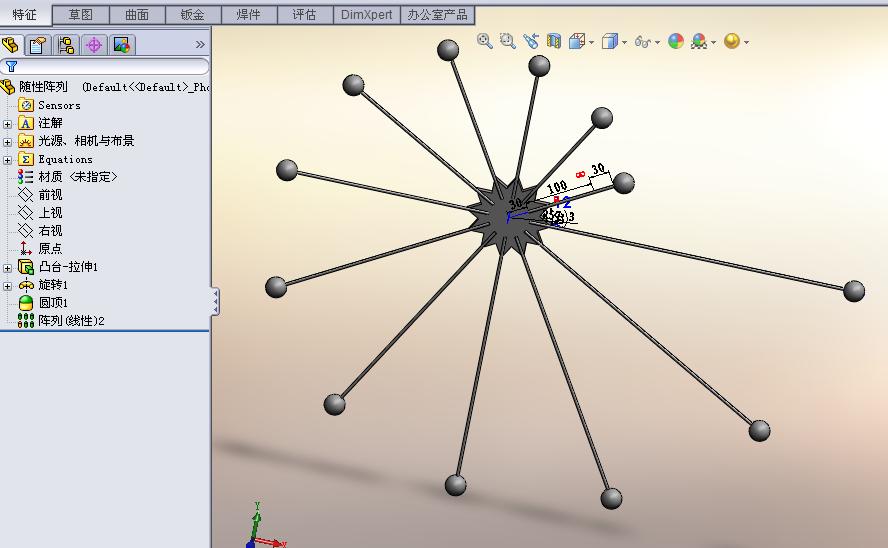Click the Equations sigma icon
Image resolution: width=888 pixels, height=548 pixels.
(x=26, y=159)
